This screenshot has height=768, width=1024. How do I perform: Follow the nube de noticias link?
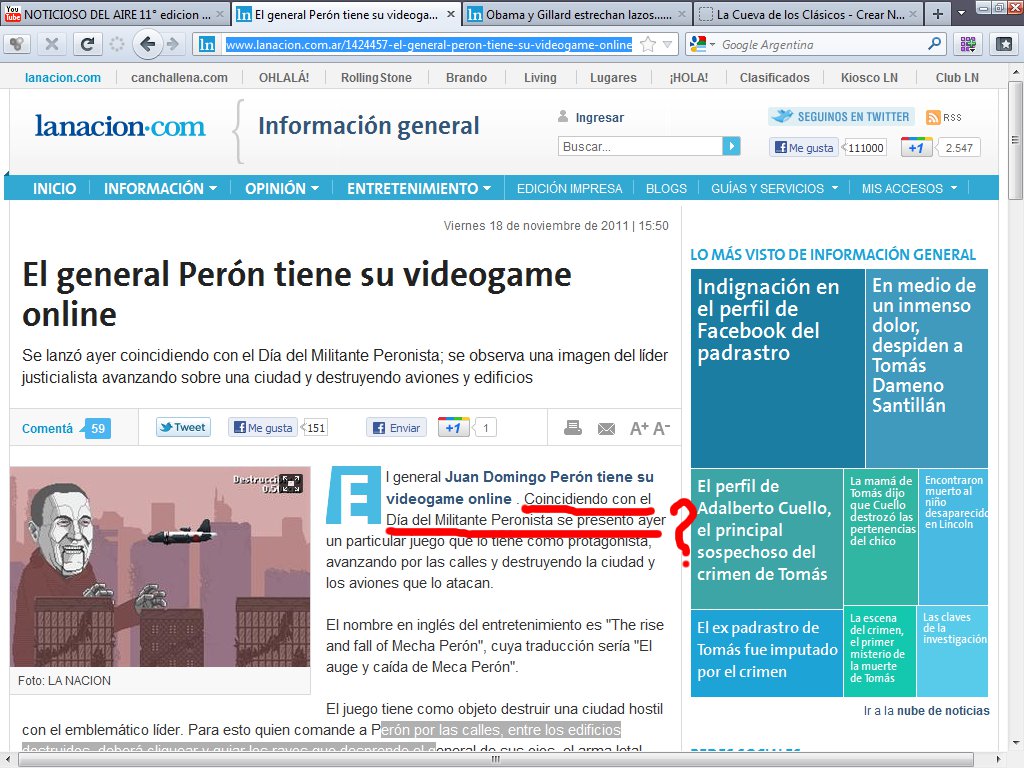click(x=943, y=711)
